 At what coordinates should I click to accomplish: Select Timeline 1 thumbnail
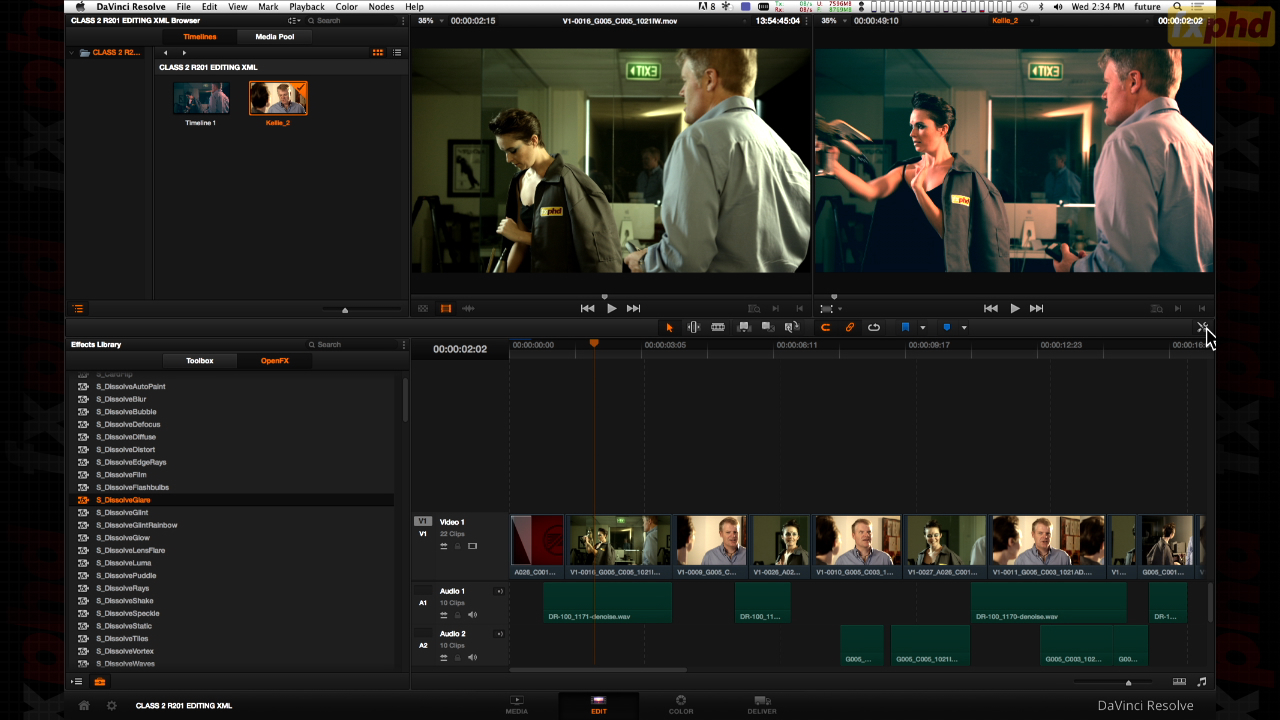pyautogui.click(x=201, y=98)
